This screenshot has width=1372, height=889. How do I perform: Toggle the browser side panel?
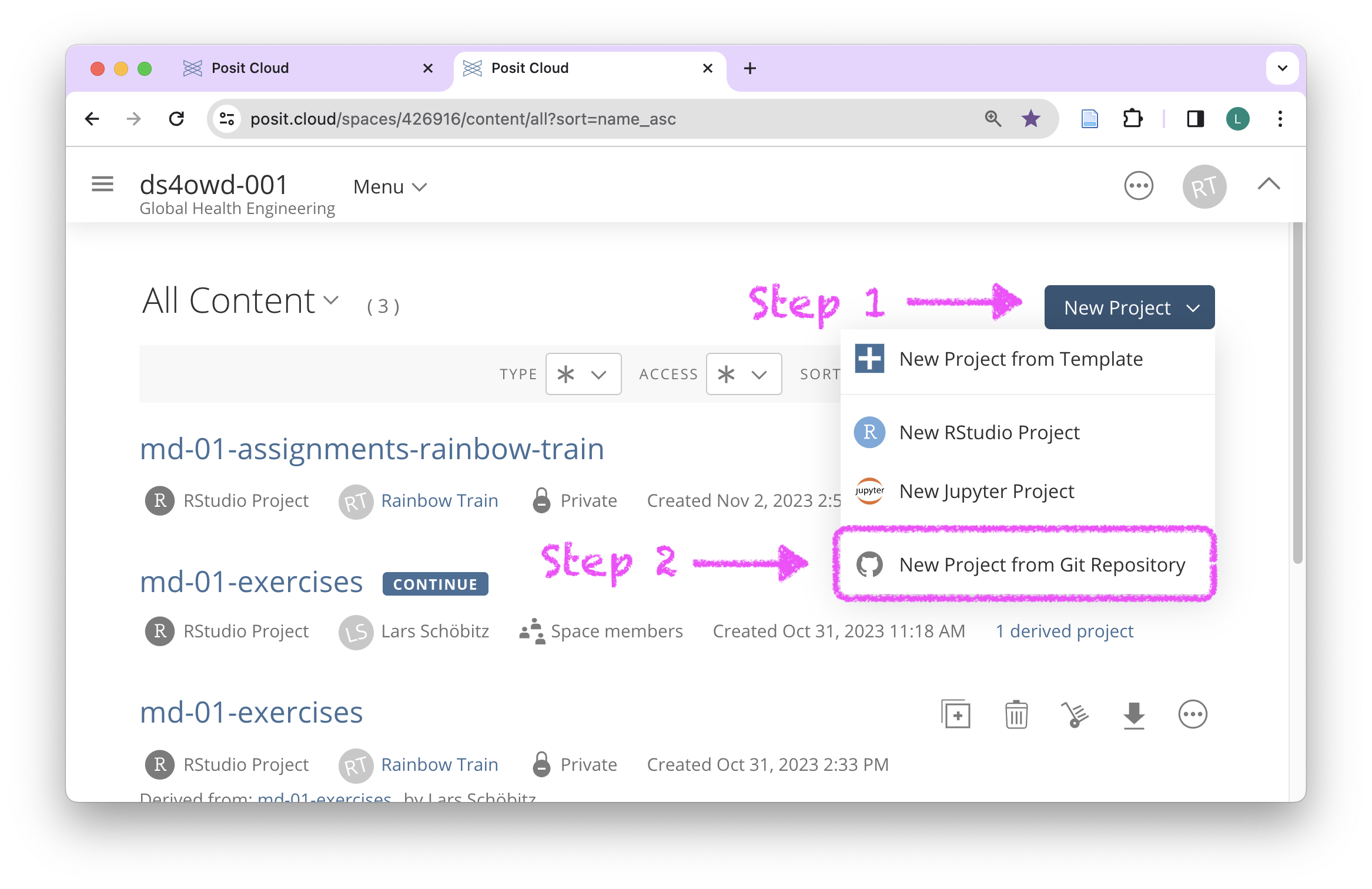point(1195,119)
